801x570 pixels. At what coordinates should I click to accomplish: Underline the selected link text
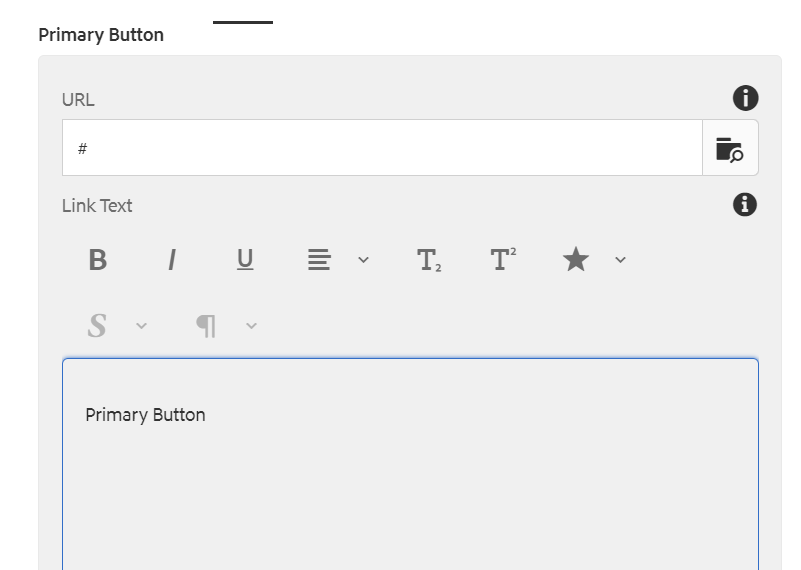245,259
